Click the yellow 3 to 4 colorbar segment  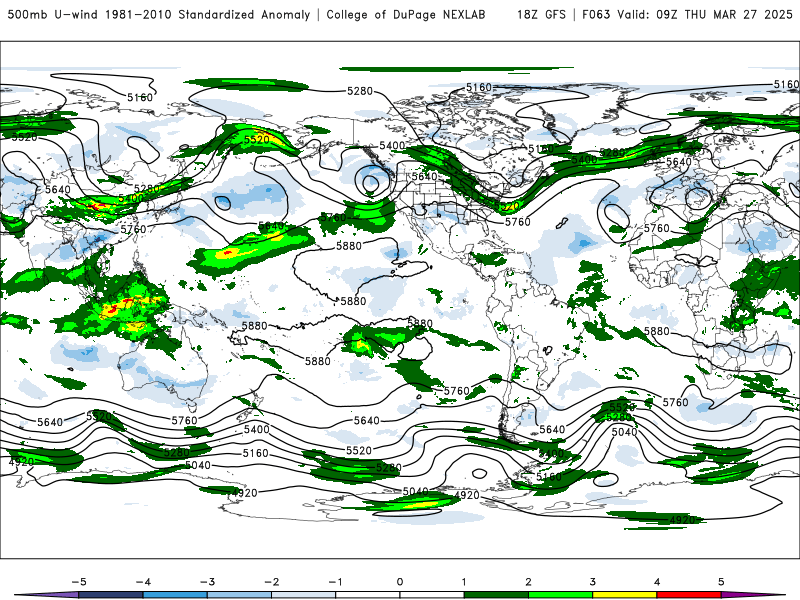pos(624,595)
